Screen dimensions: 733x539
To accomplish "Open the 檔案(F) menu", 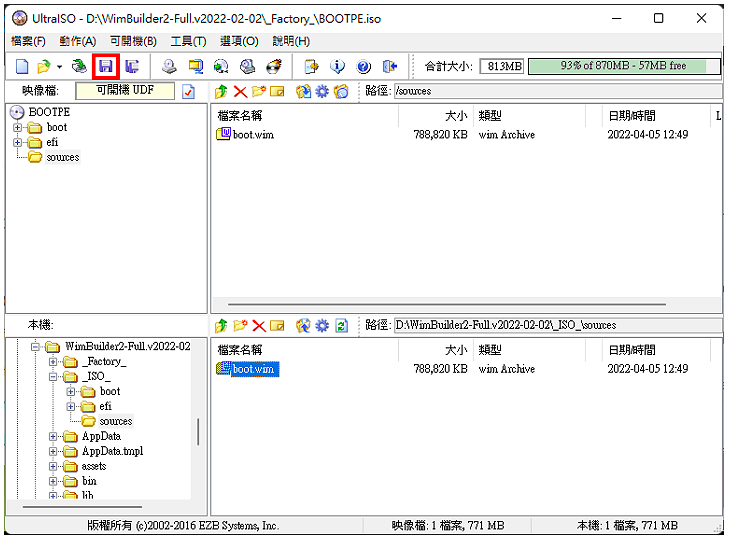I will coord(28,41).
